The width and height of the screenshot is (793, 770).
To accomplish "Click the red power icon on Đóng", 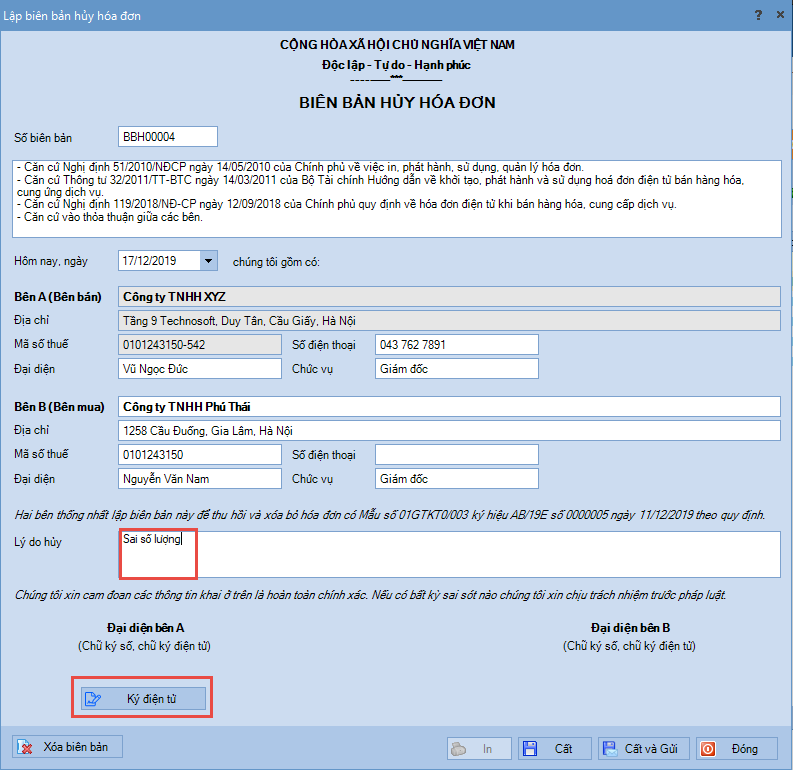I will (x=708, y=749).
